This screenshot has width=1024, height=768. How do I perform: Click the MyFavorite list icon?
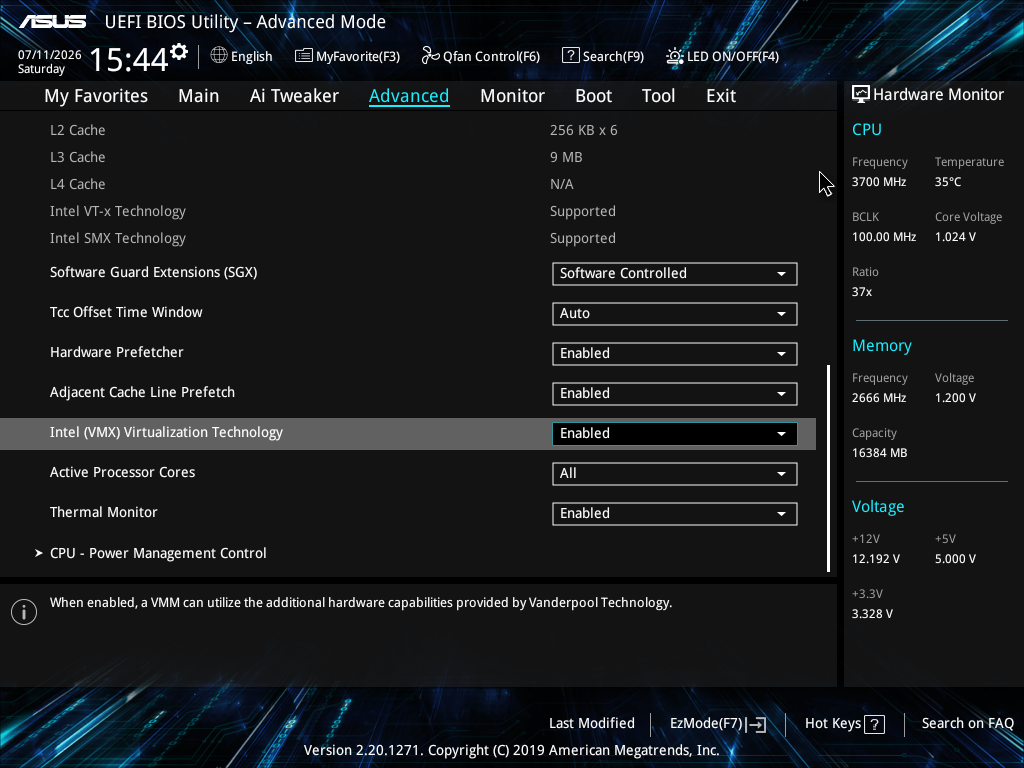304,56
